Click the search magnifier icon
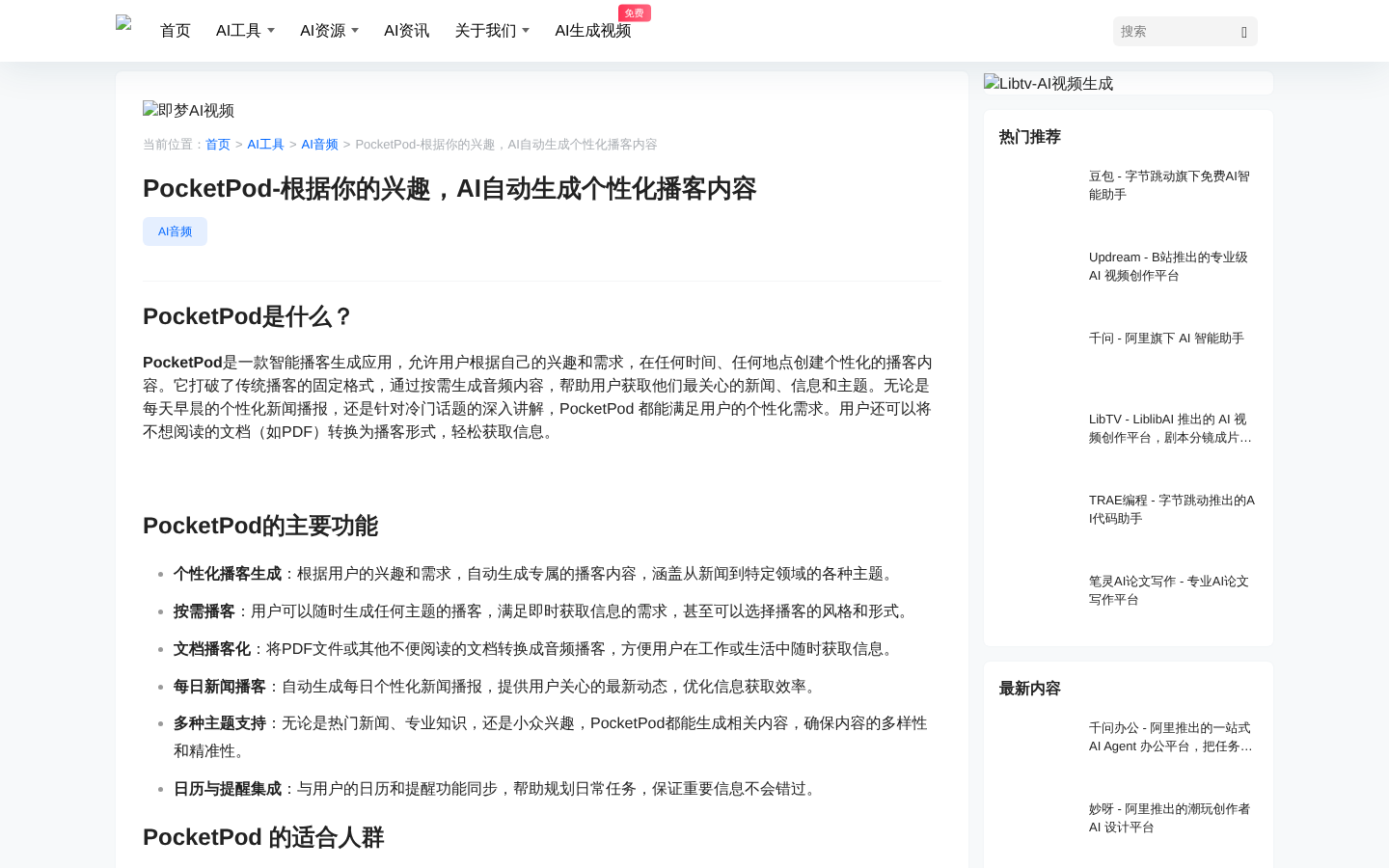 coord(1244,32)
